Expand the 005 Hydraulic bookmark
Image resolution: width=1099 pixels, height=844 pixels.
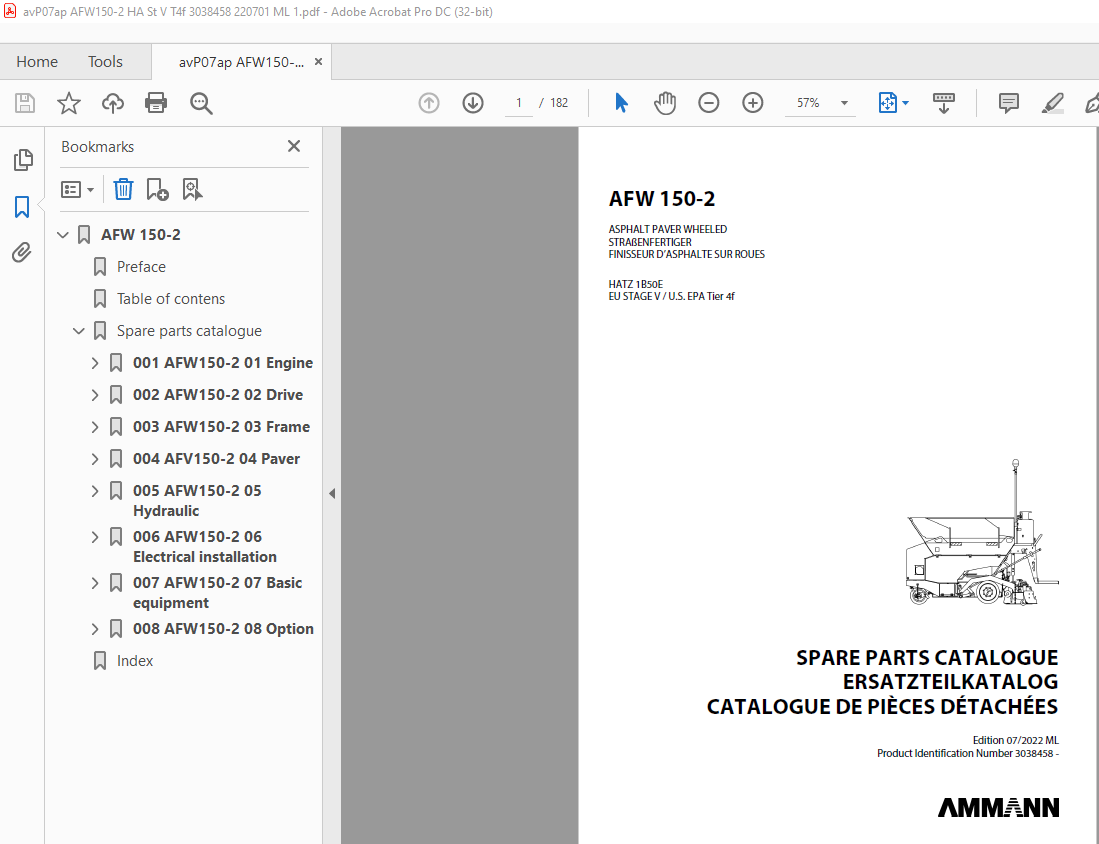95,491
